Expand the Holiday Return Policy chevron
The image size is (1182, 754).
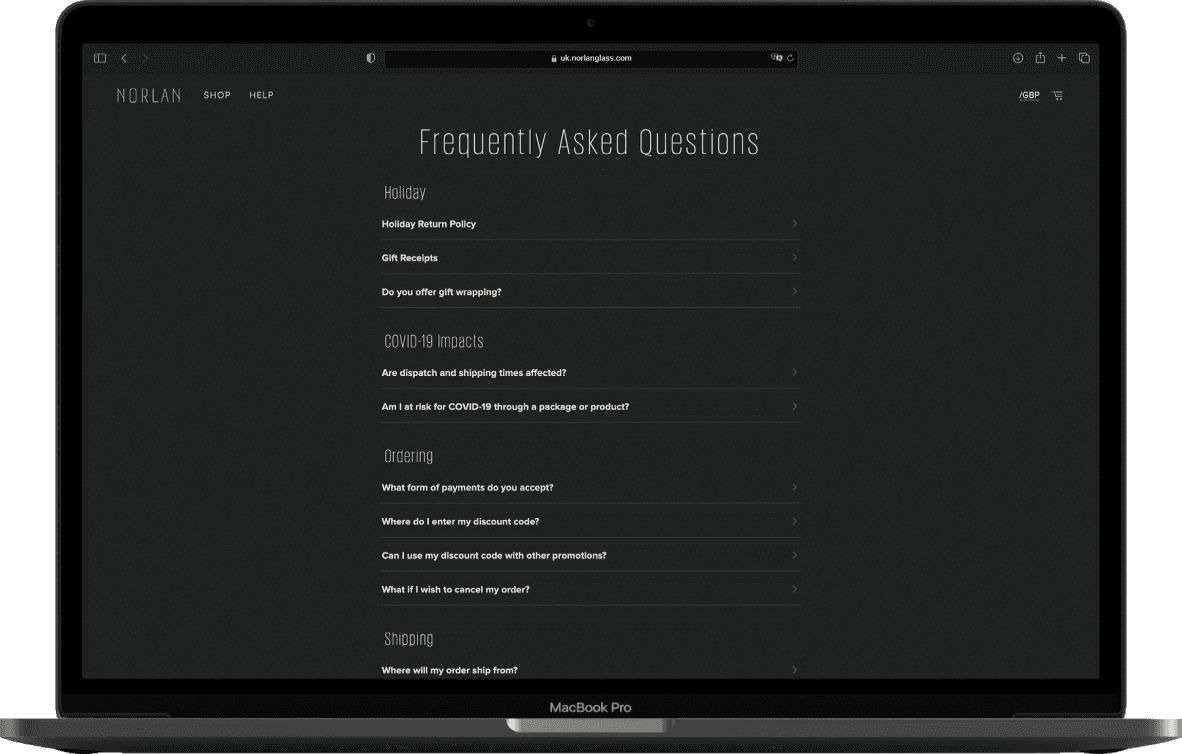[x=795, y=223]
